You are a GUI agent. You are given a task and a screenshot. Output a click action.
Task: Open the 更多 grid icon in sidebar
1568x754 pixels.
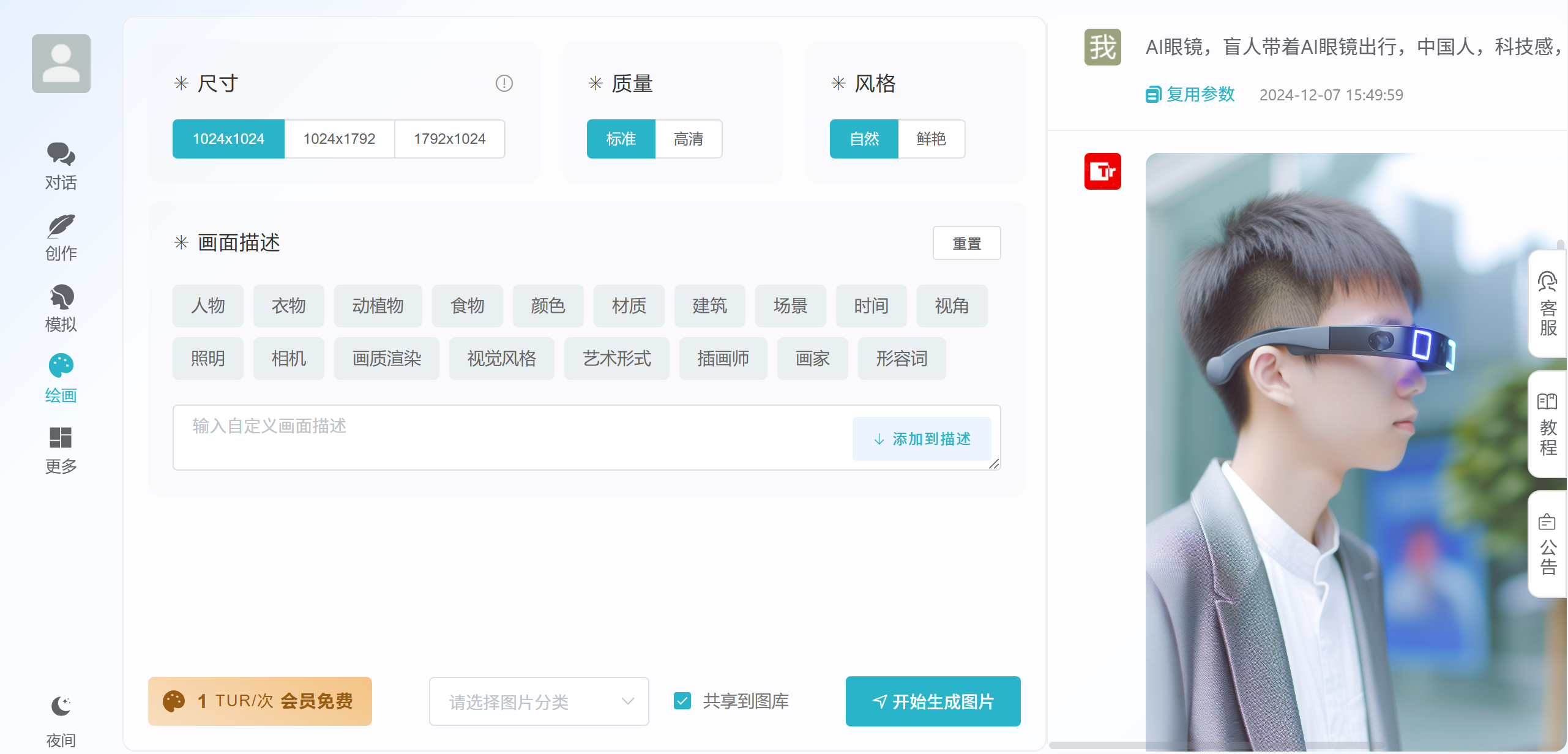pyautogui.click(x=61, y=438)
